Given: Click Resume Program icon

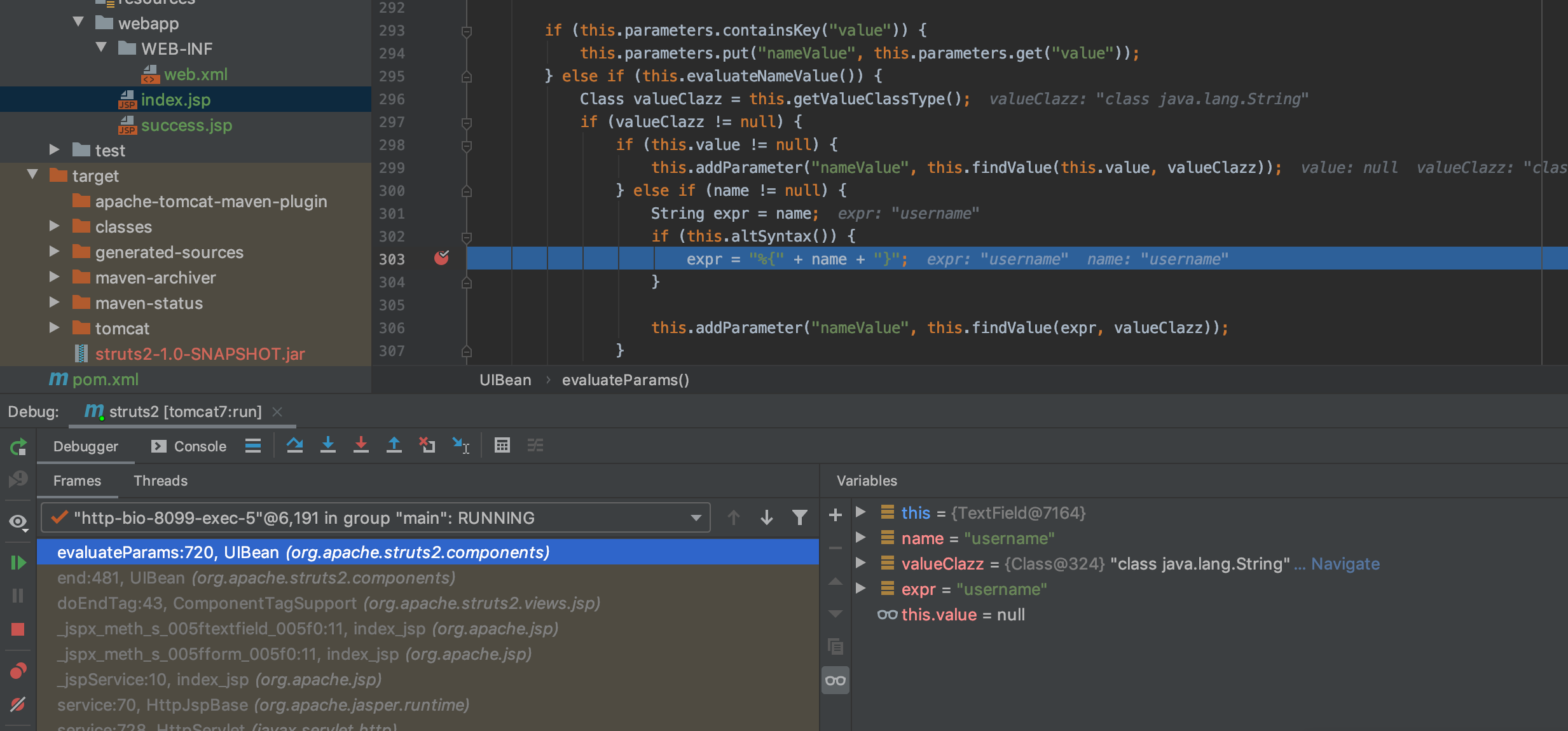Looking at the screenshot, I should [18, 563].
